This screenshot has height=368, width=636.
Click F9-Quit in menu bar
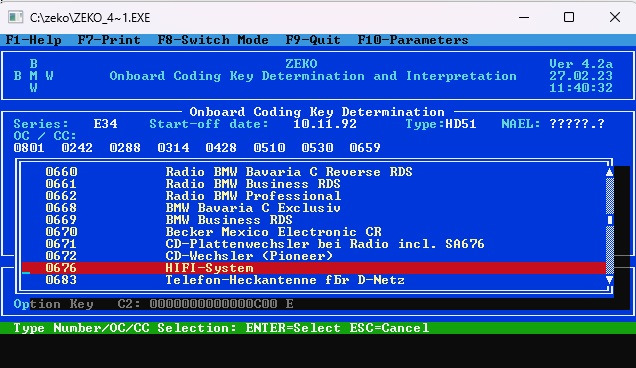[313, 40]
